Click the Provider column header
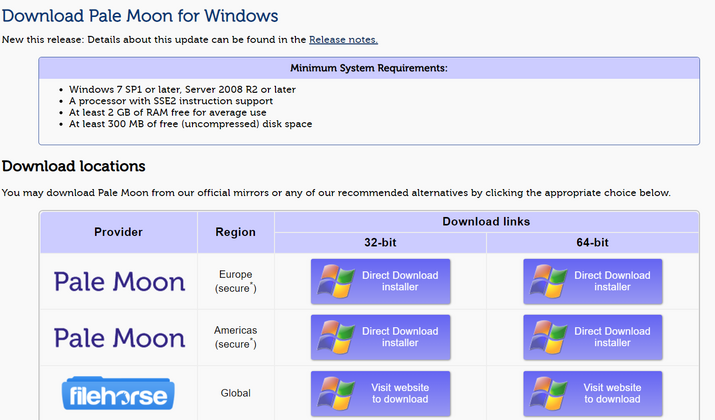 click(119, 232)
